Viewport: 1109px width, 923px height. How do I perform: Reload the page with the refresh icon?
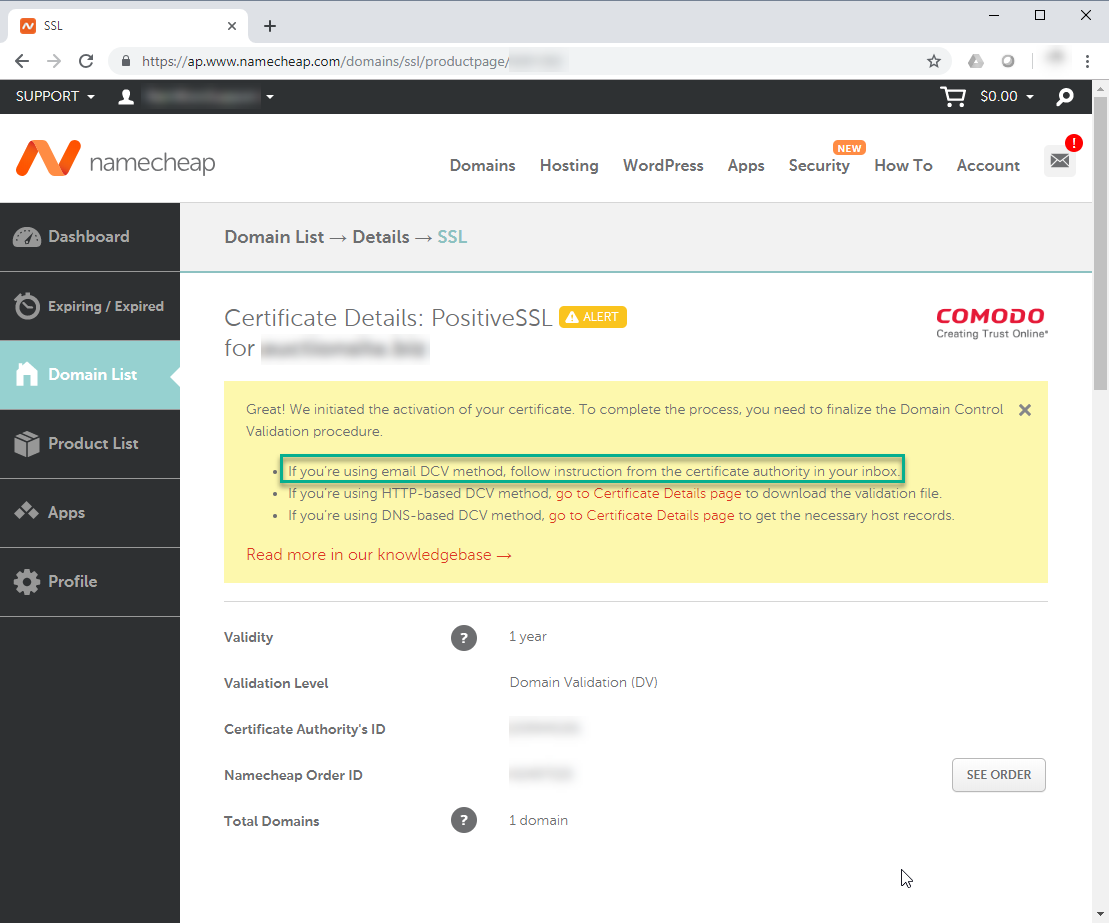(x=86, y=61)
